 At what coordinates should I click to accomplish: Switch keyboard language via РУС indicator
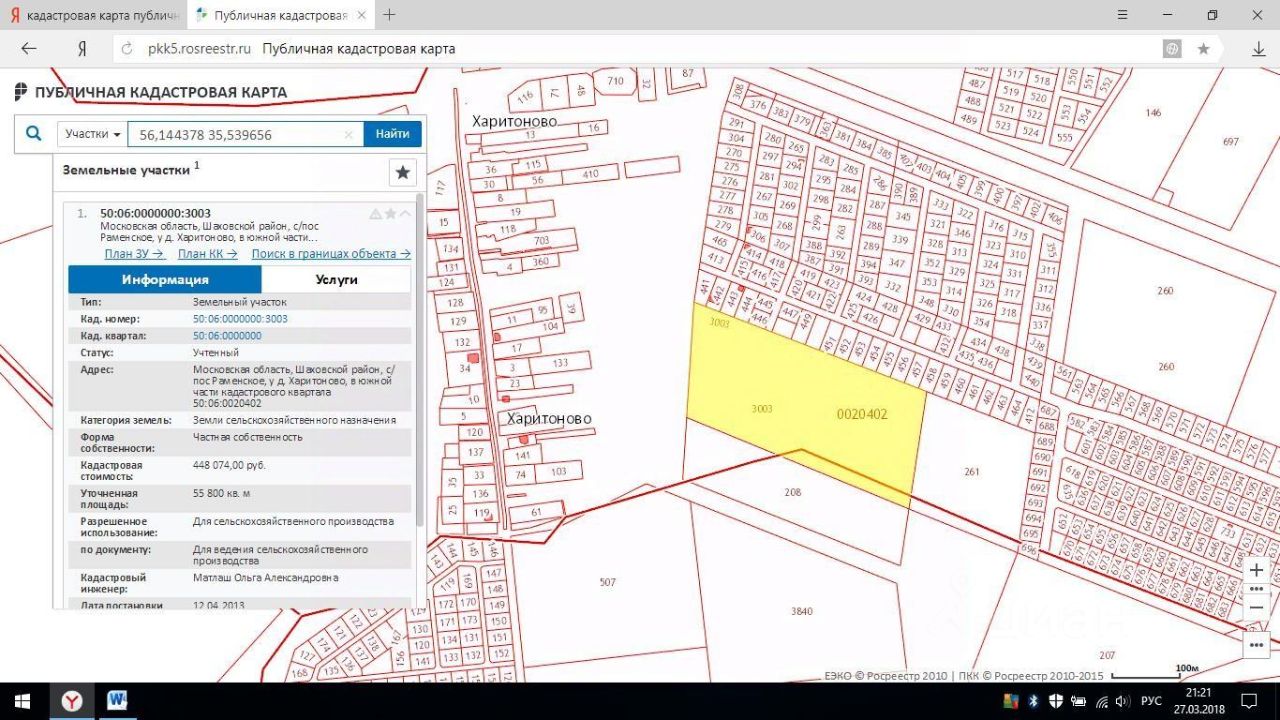(x=1151, y=700)
